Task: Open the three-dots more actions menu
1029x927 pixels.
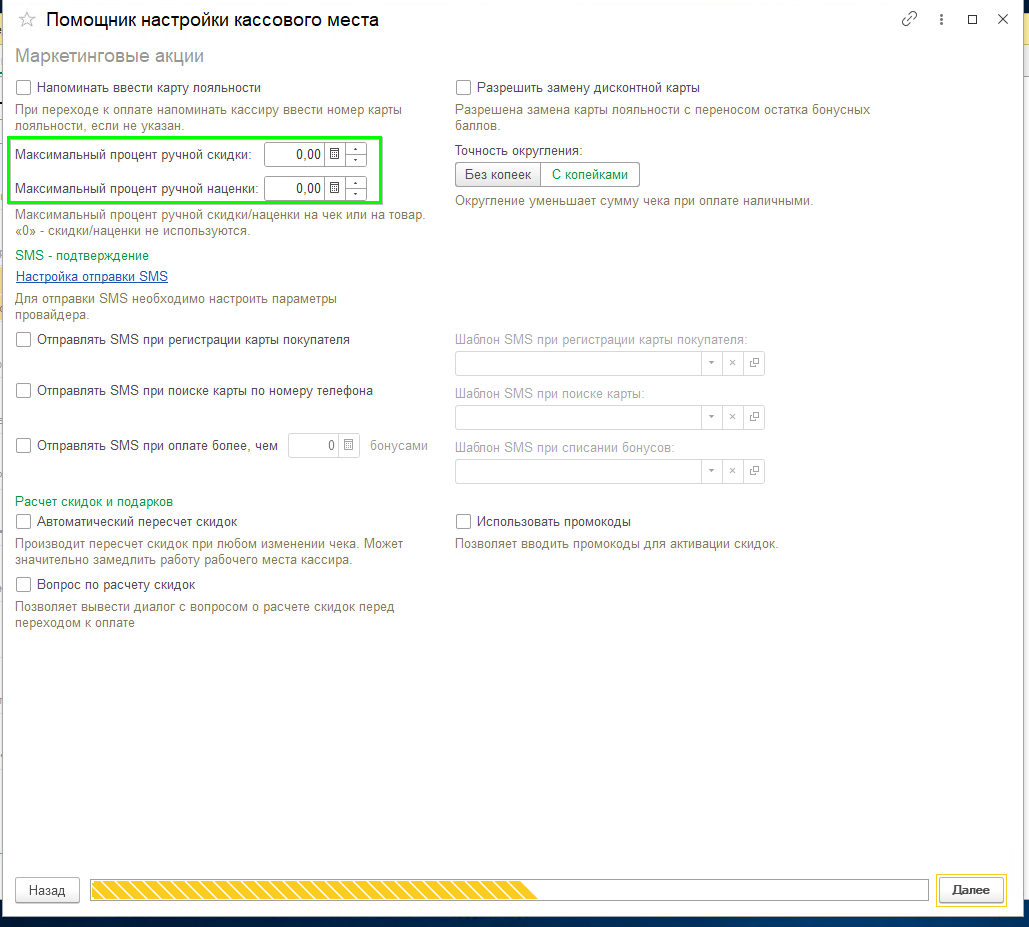Action: [x=941, y=19]
